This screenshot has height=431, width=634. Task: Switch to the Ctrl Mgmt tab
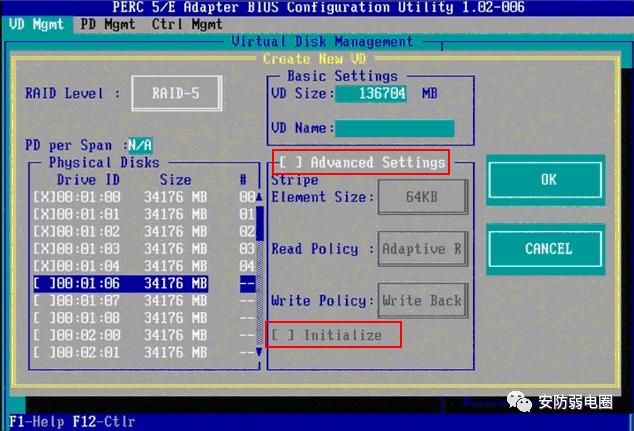pyautogui.click(x=187, y=25)
